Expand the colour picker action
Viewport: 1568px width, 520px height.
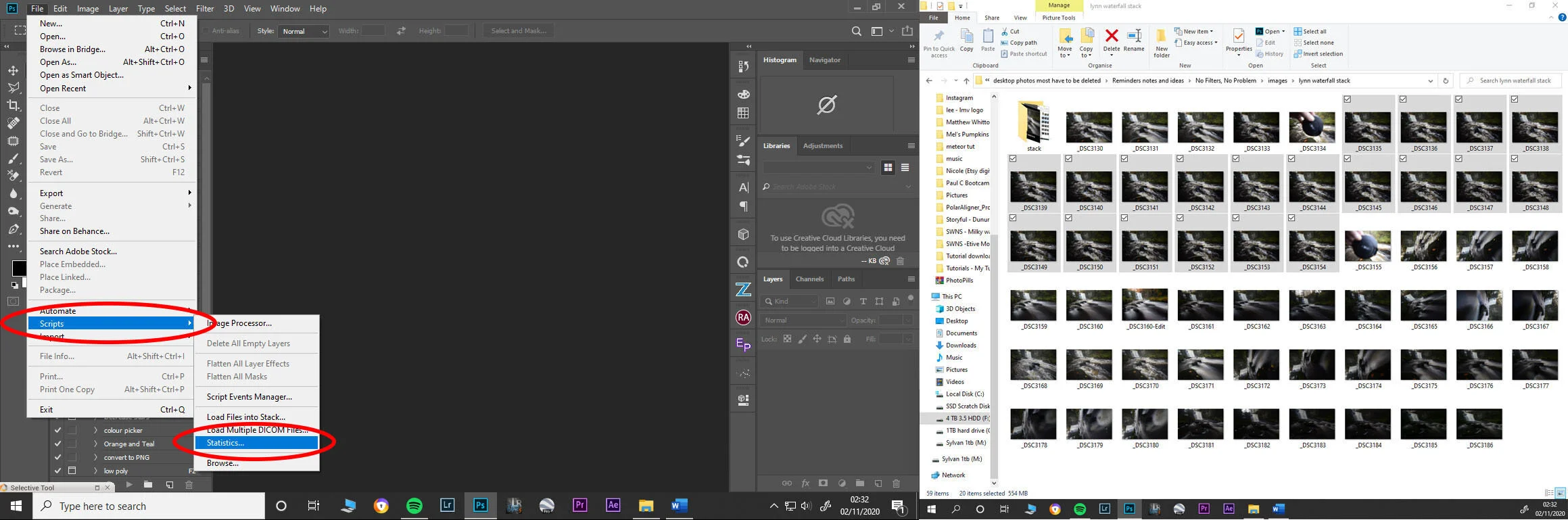pos(95,430)
